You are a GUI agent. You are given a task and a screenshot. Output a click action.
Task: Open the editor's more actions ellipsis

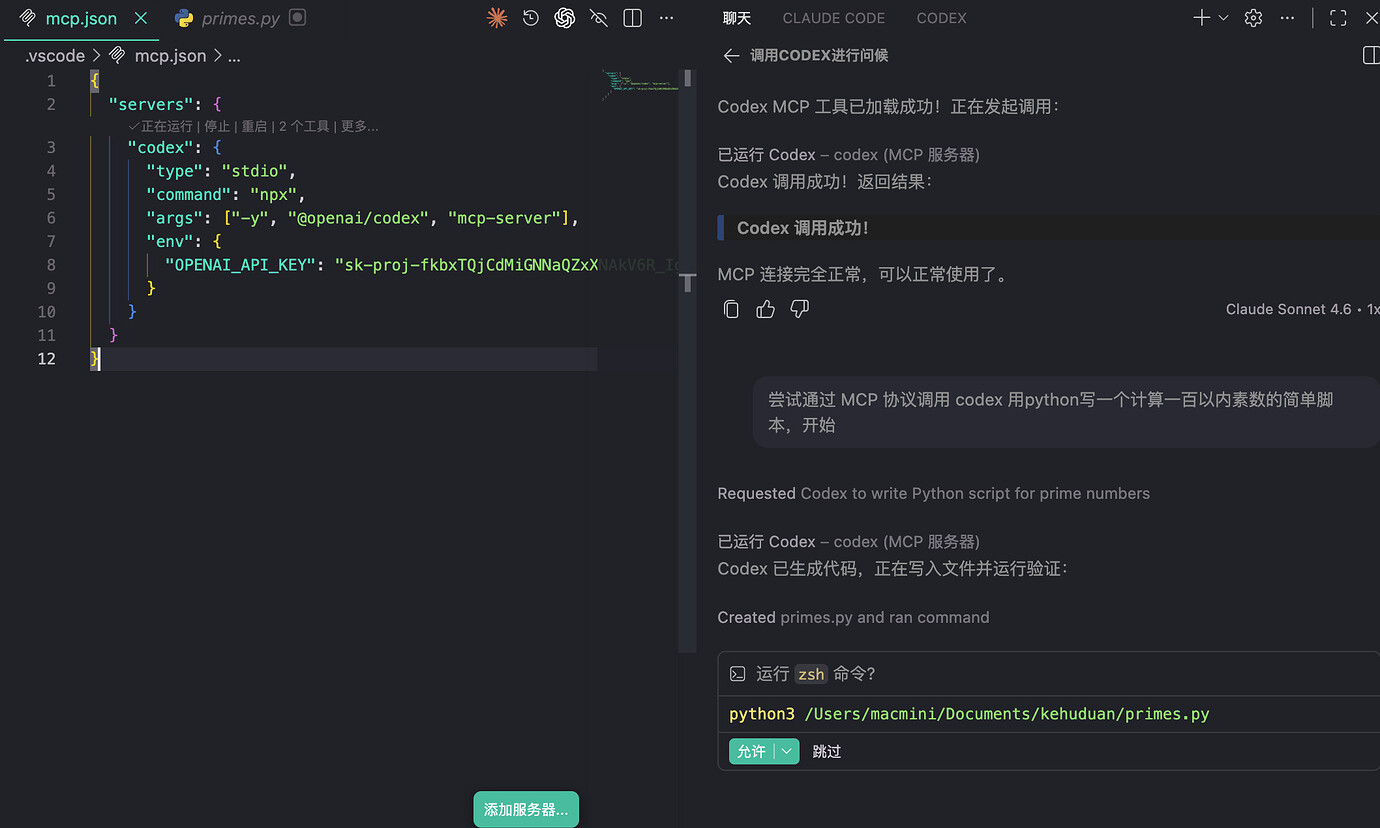pos(666,18)
